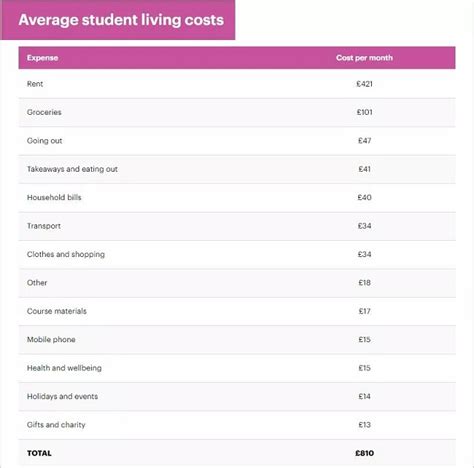Click the £421 rent cost value
The image size is (474, 468).
click(x=364, y=84)
